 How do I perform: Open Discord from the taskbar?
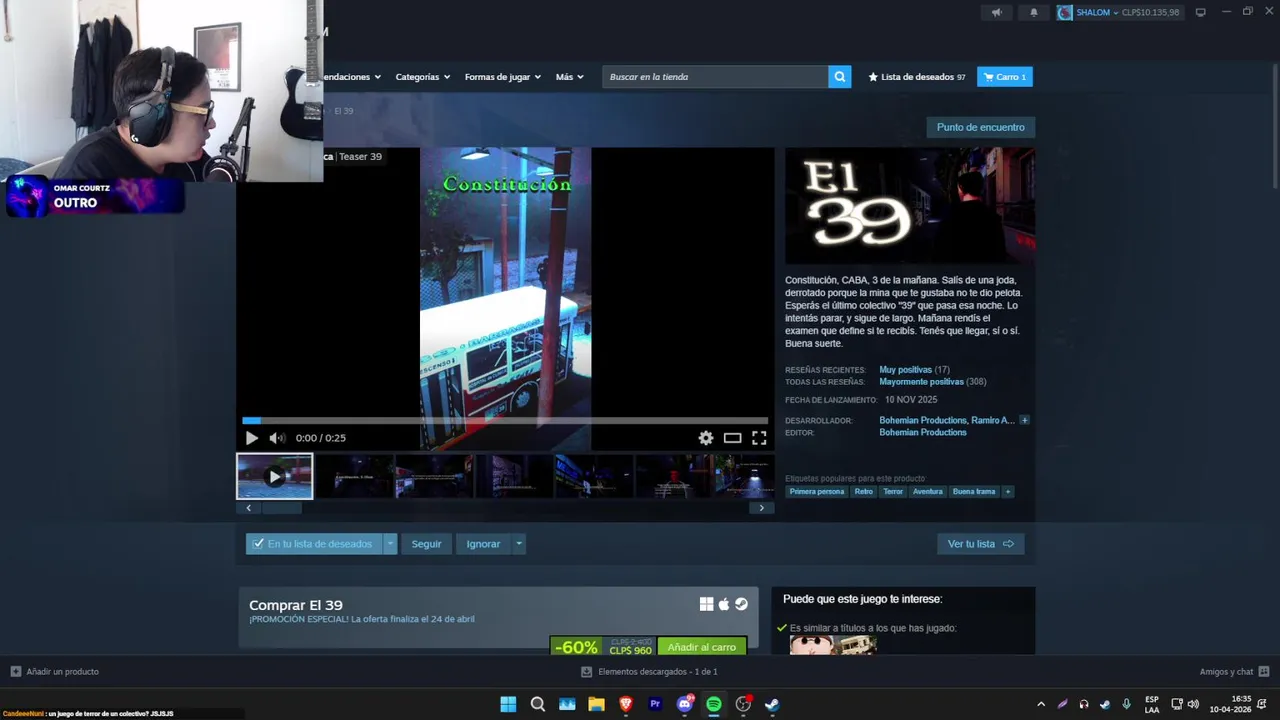[685, 704]
